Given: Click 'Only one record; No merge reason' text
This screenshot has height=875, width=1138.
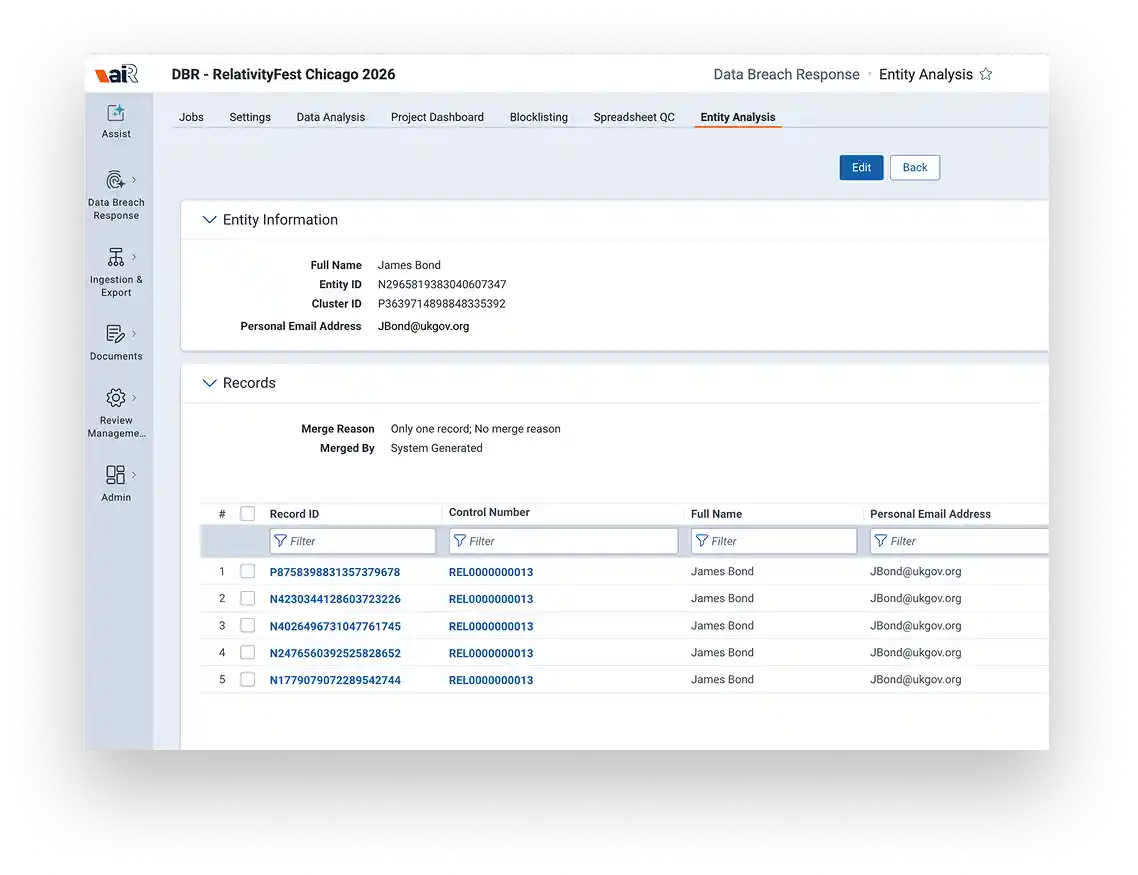Looking at the screenshot, I should tap(475, 429).
